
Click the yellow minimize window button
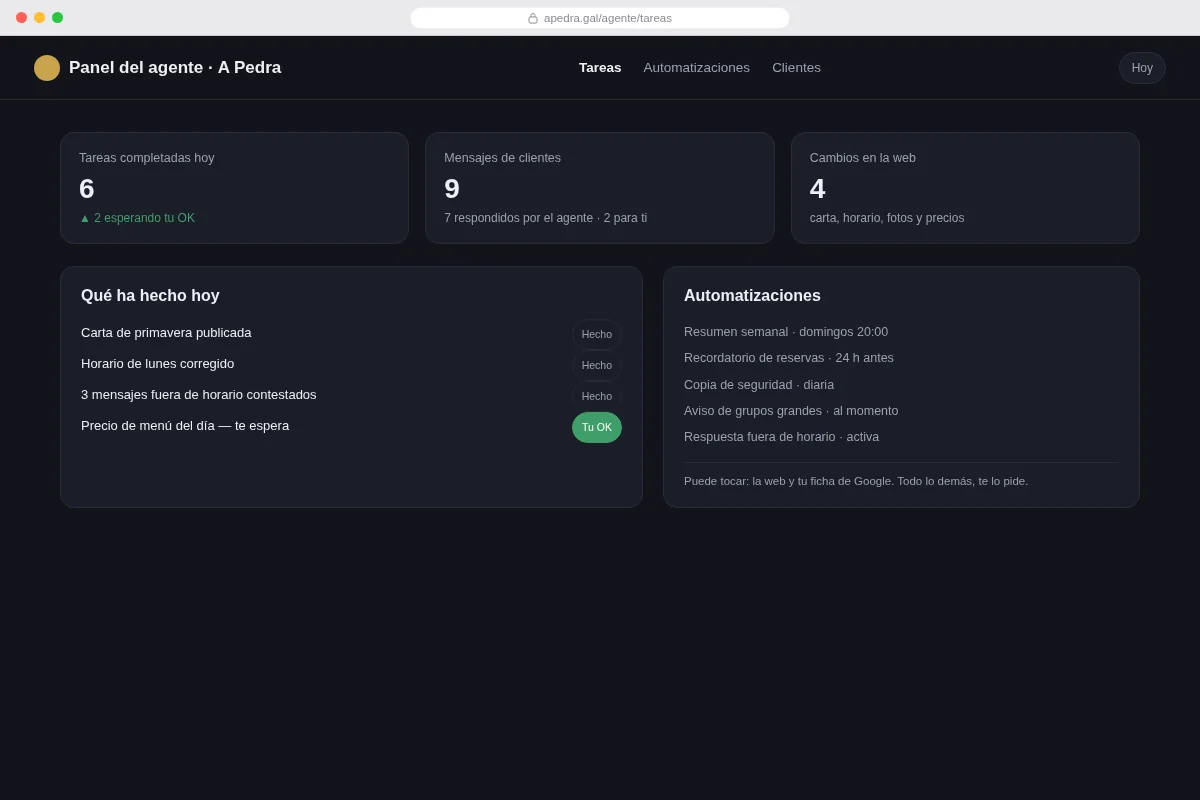point(39,18)
